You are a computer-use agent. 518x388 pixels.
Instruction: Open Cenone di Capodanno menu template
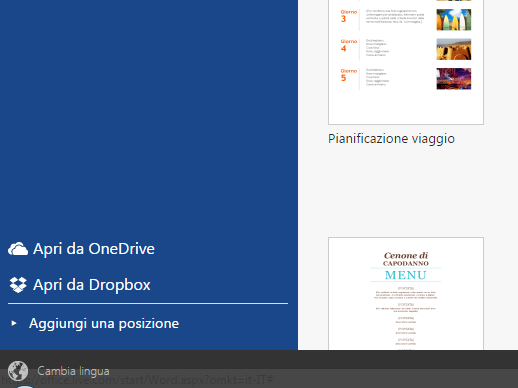click(406, 294)
